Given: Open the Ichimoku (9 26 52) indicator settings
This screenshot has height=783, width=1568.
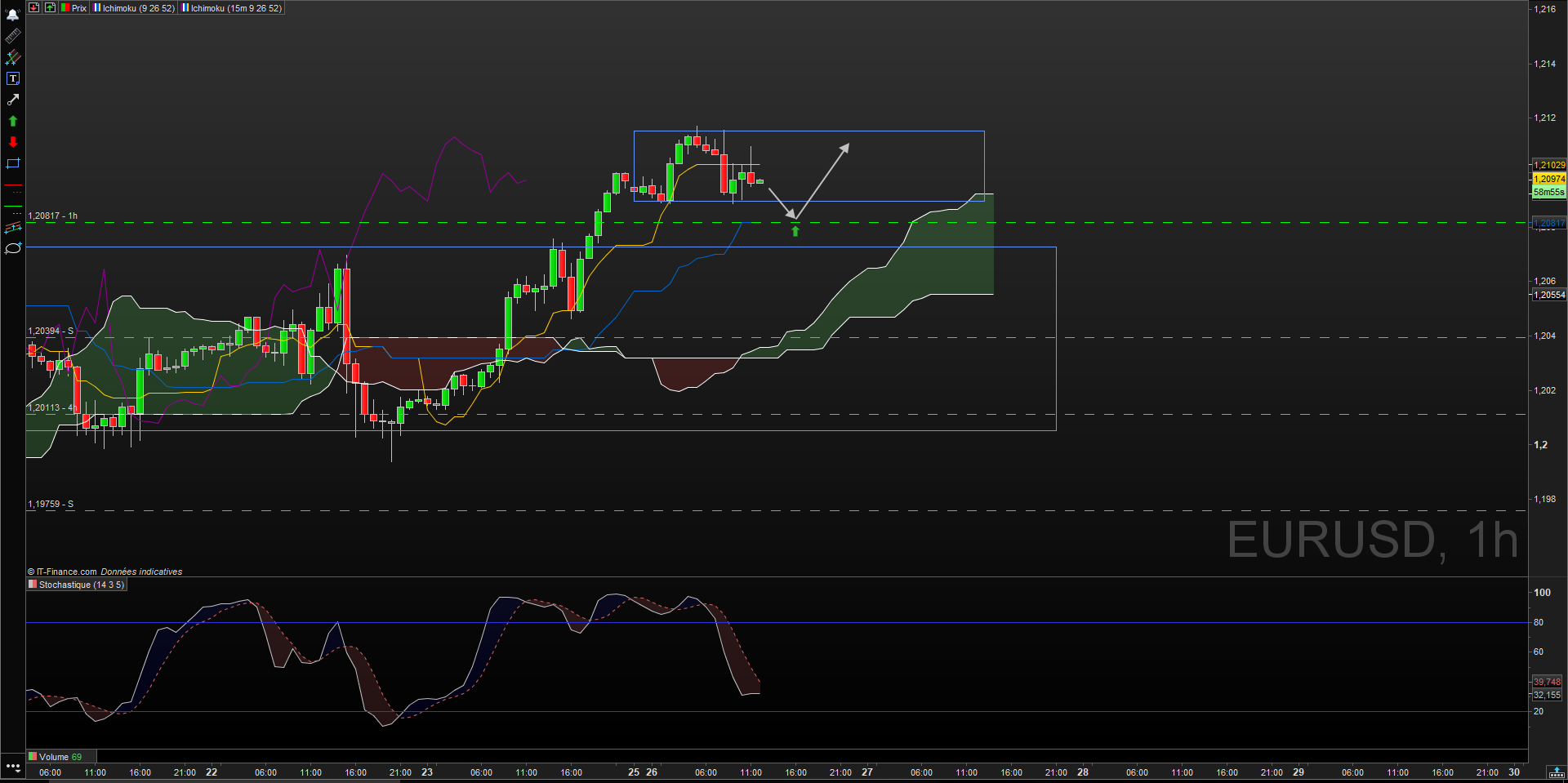Looking at the screenshot, I should pyautogui.click(x=133, y=8).
